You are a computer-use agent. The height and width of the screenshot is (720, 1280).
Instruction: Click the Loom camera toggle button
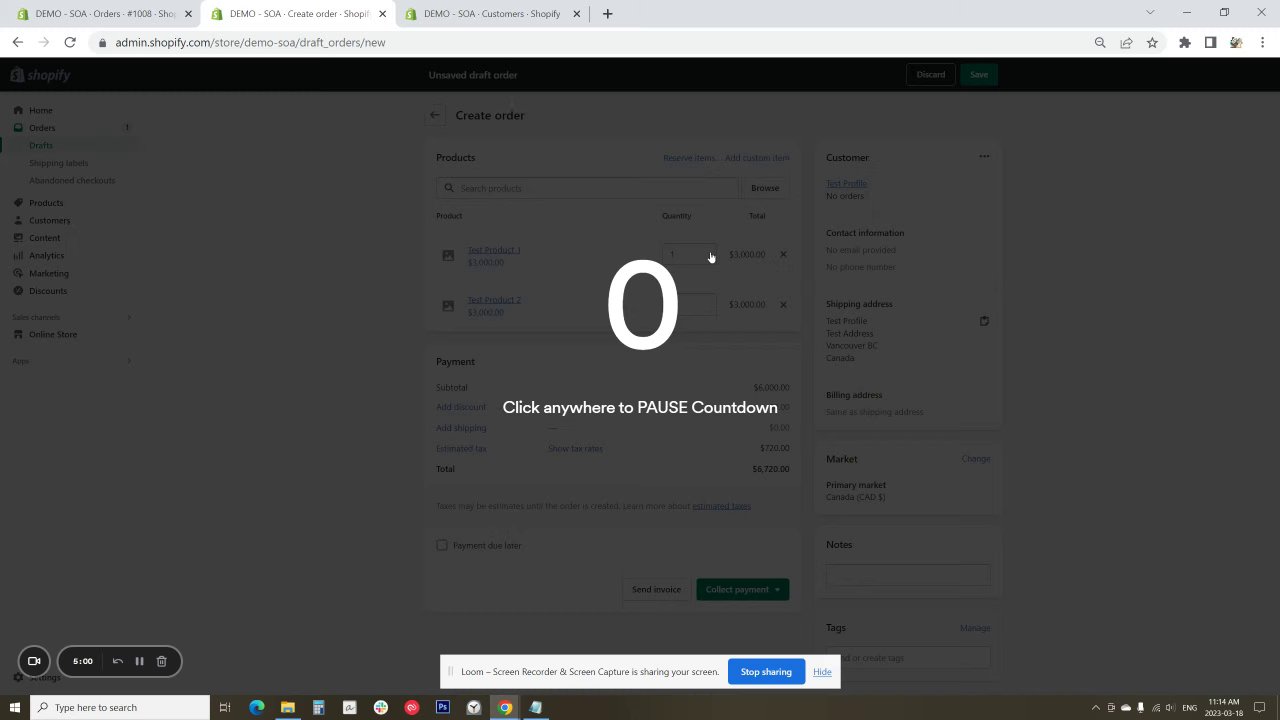tap(34, 661)
